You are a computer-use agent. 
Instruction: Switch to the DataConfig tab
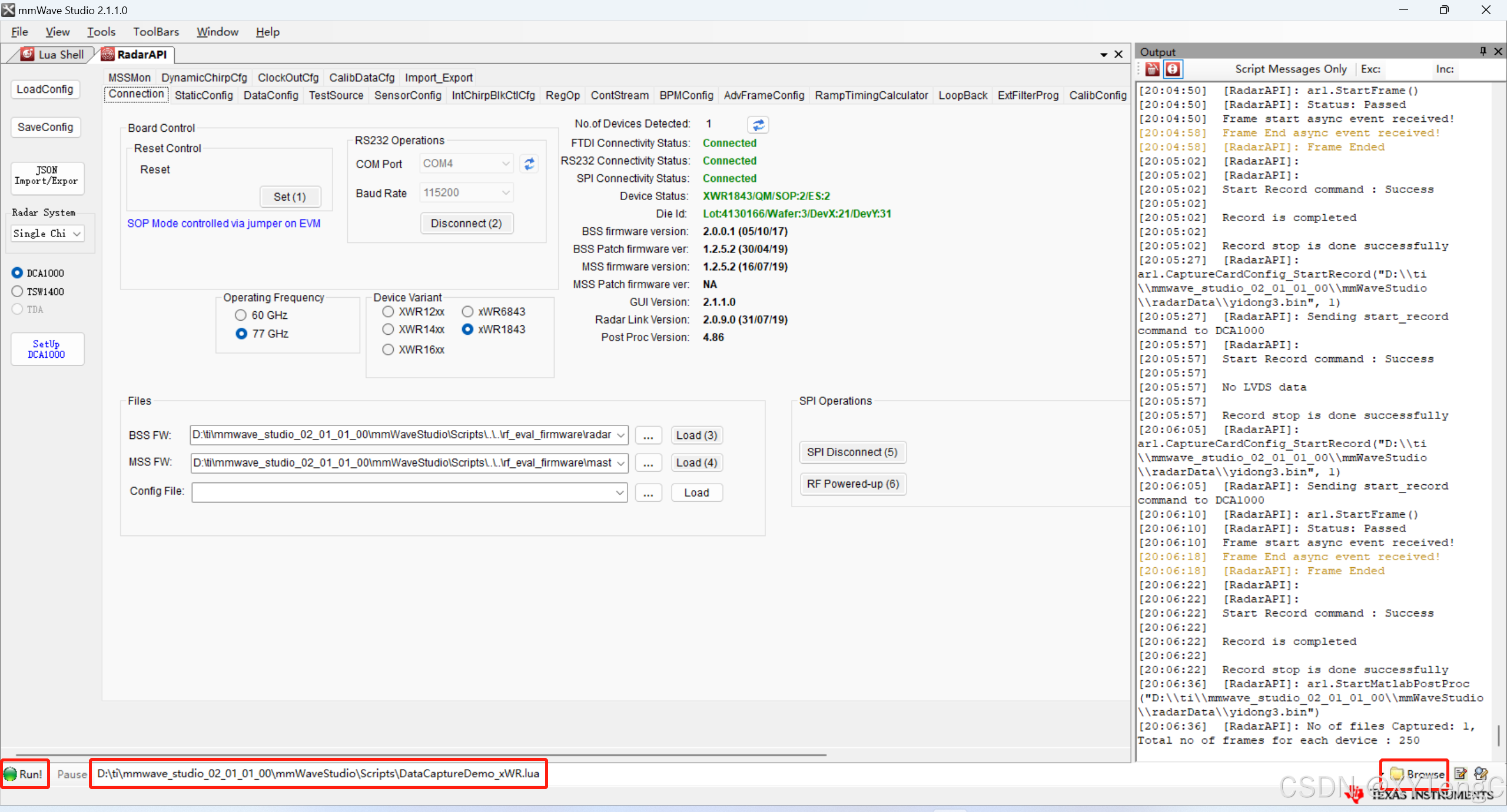tap(271, 95)
